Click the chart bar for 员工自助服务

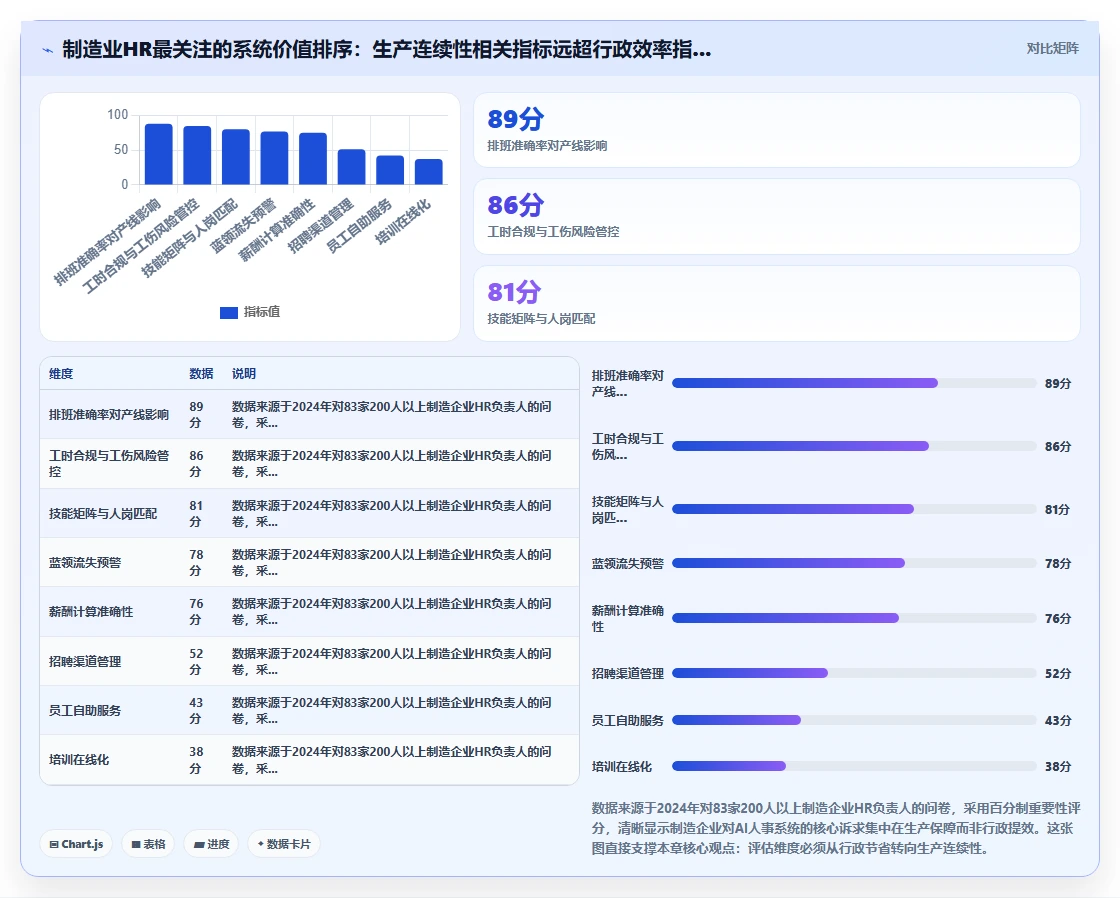pos(390,170)
